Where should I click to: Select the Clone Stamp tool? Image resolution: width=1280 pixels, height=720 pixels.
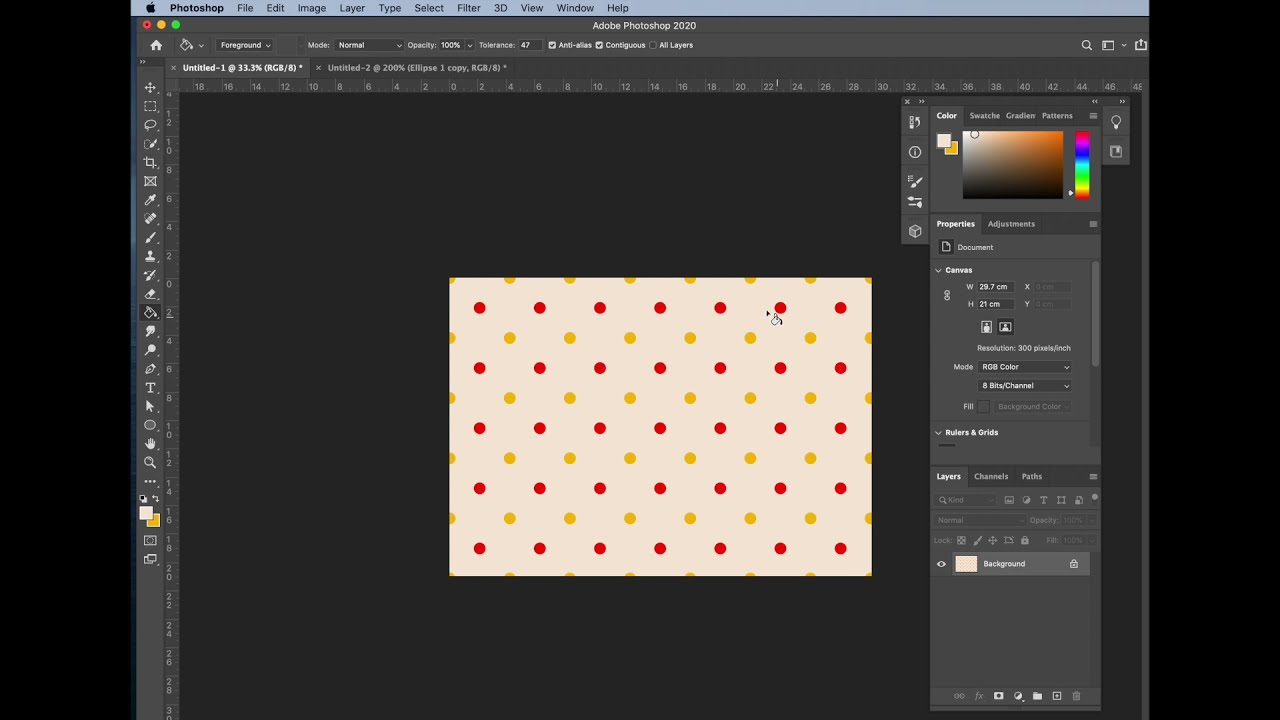click(150, 256)
